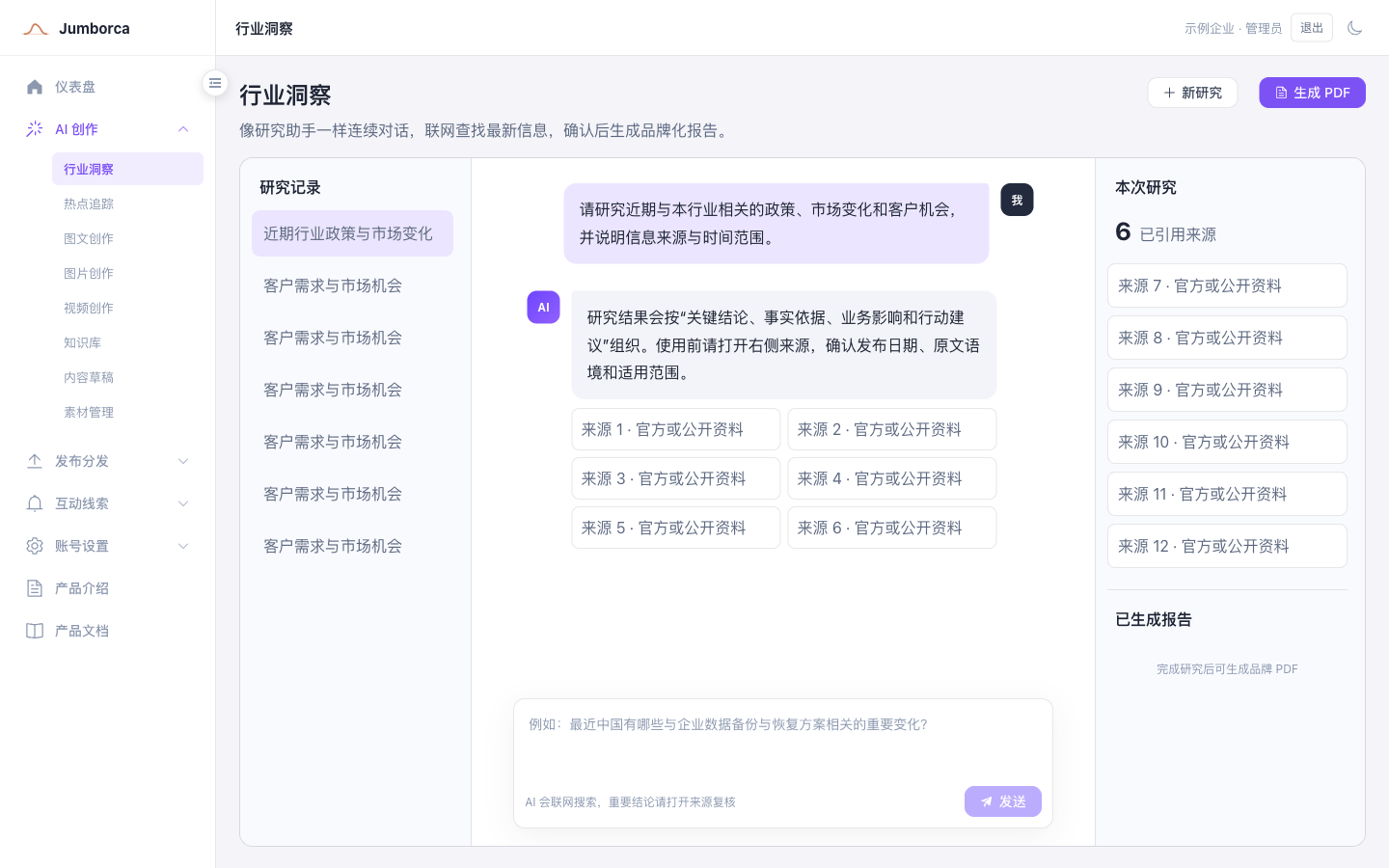Open 来源 5 citation chip
Image resolution: width=1389 pixels, height=868 pixels.
pyautogui.click(x=676, y=528)
